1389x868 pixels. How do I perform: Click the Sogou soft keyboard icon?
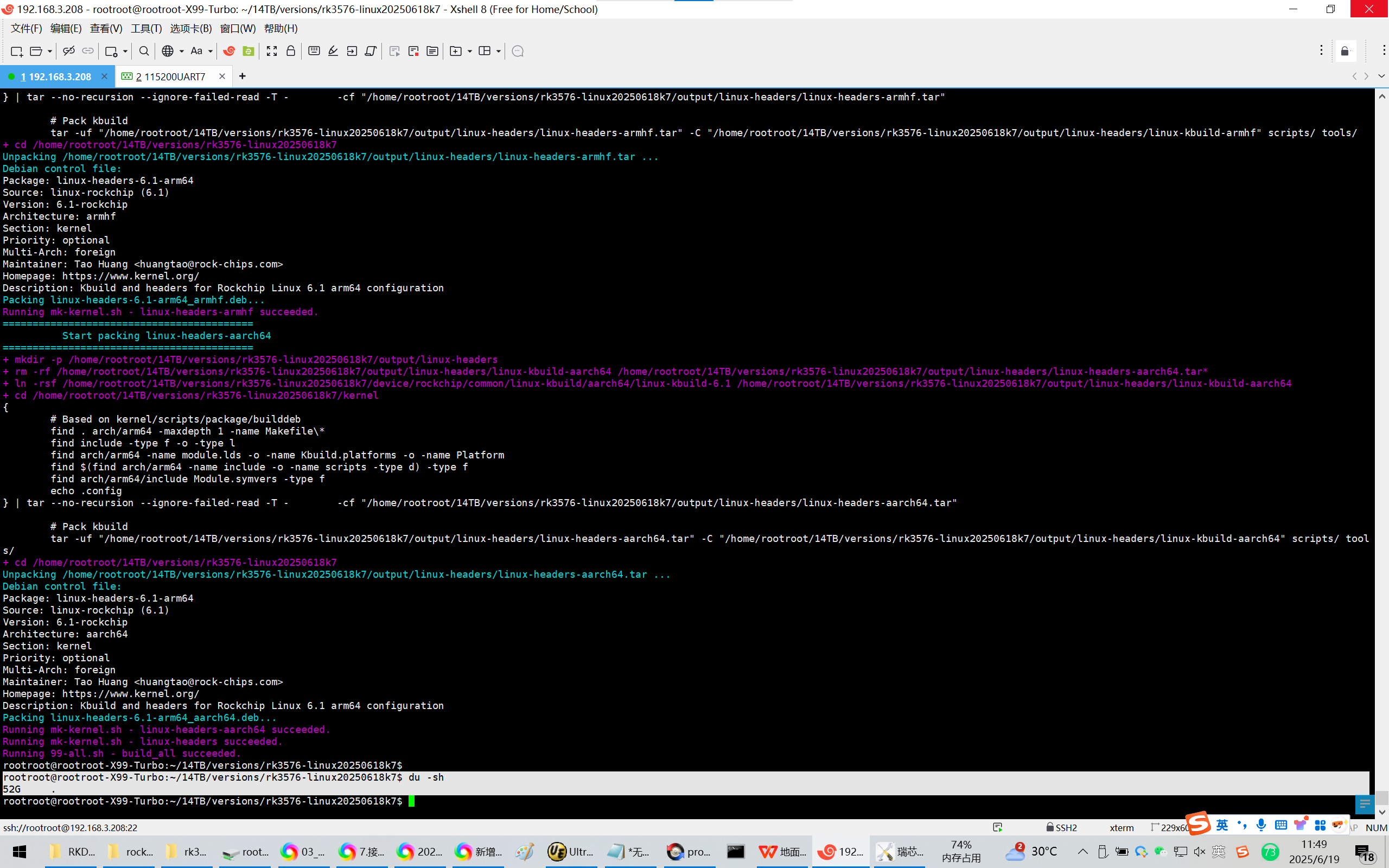click(x=1280, y=825)
